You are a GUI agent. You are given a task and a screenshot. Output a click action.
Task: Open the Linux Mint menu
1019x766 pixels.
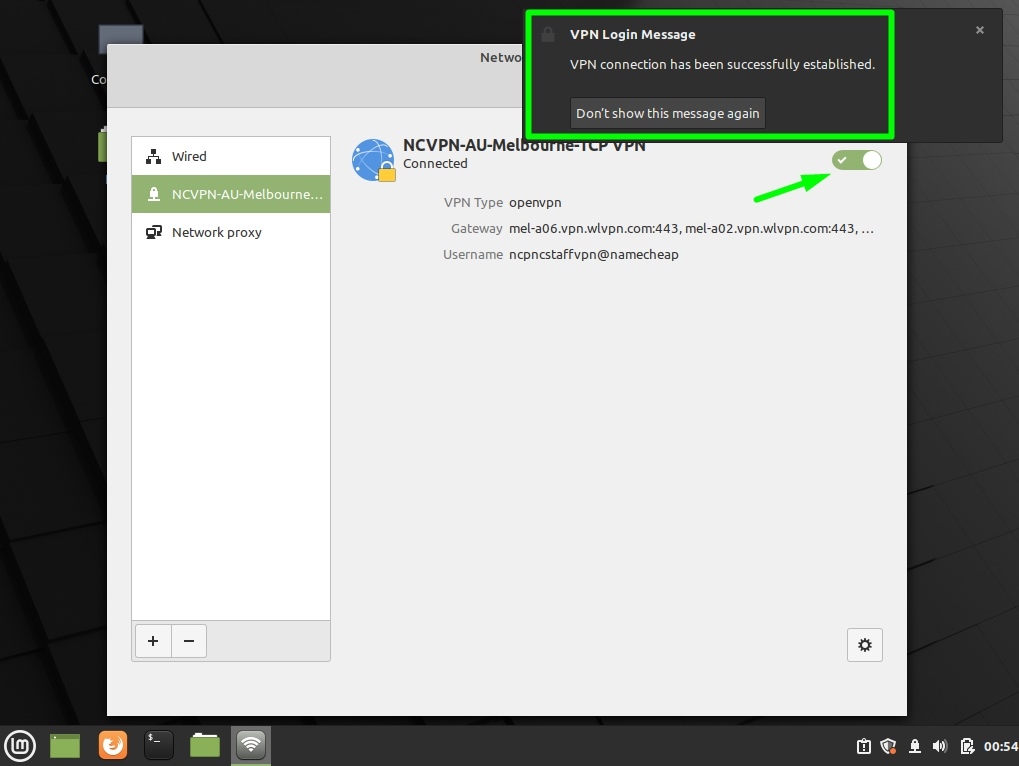20,745
